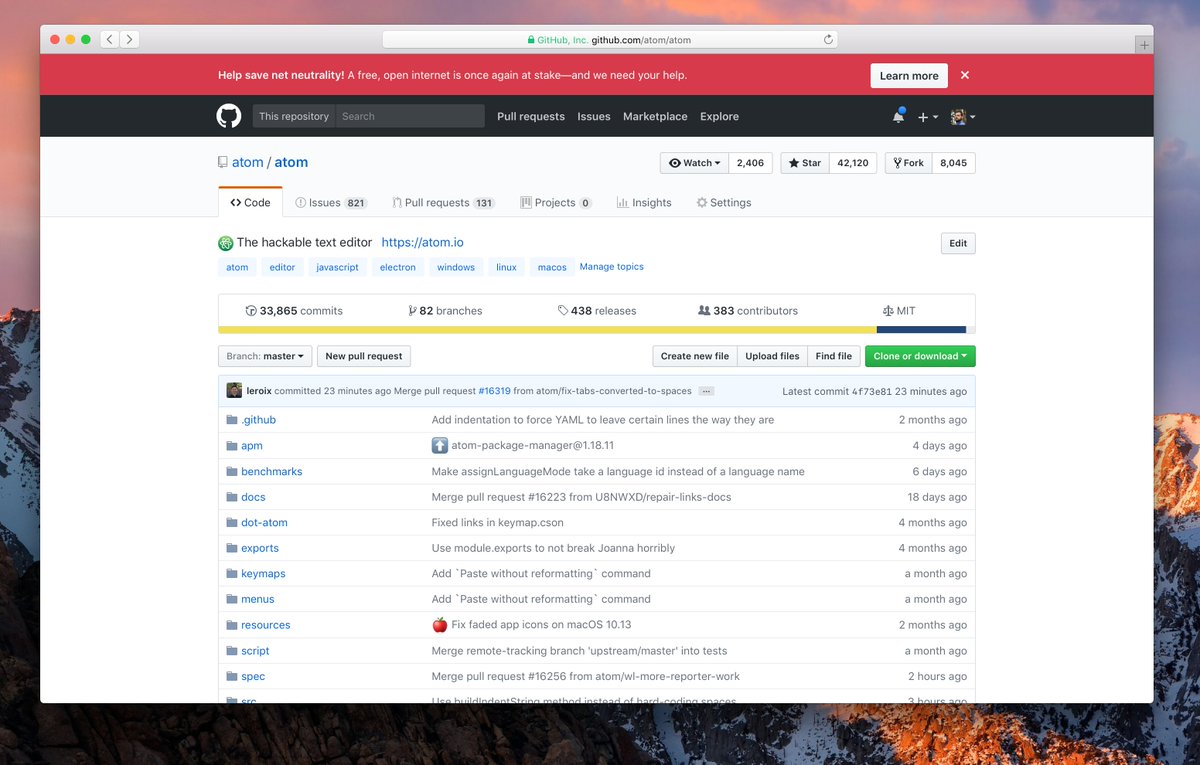Click the dark blue language bar segment
Image resolution: width=1200 pixels, height=765 pixels.
921,329
